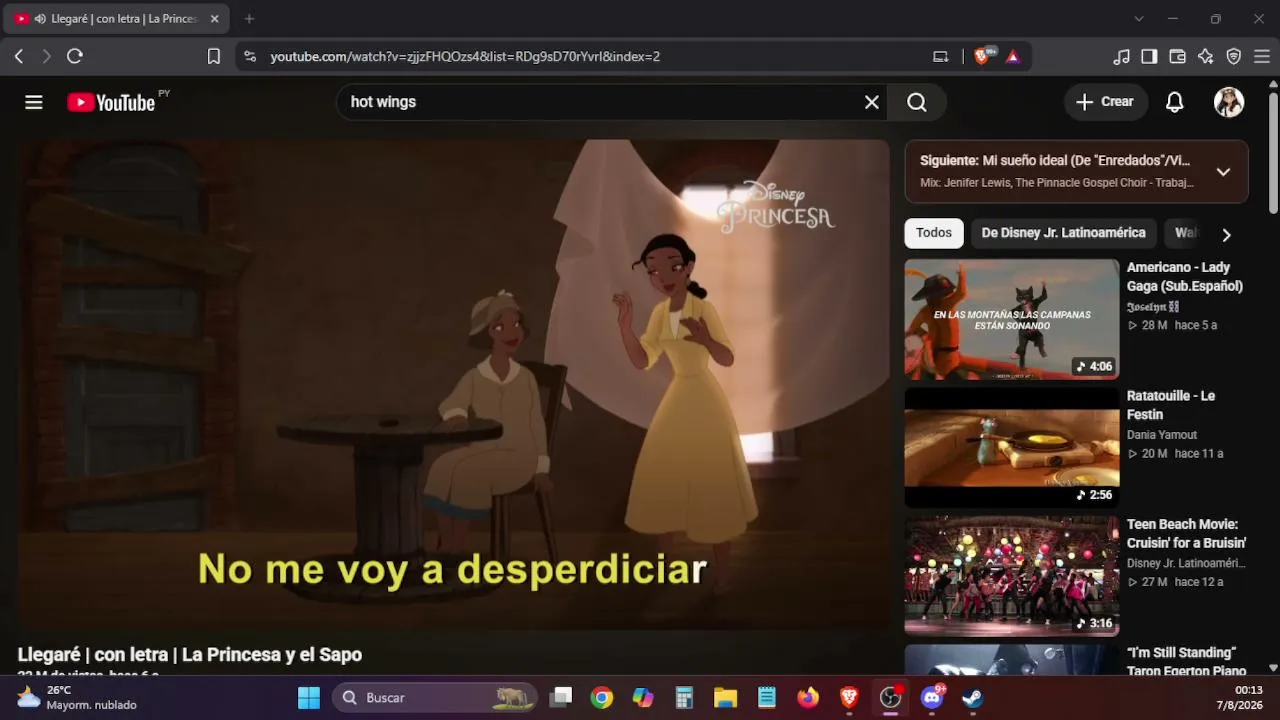This screenshot has height=720, width=1280.
Task: Visit the Disney Jr. Latinoamérica channel name
Action: click(1186, 563)
